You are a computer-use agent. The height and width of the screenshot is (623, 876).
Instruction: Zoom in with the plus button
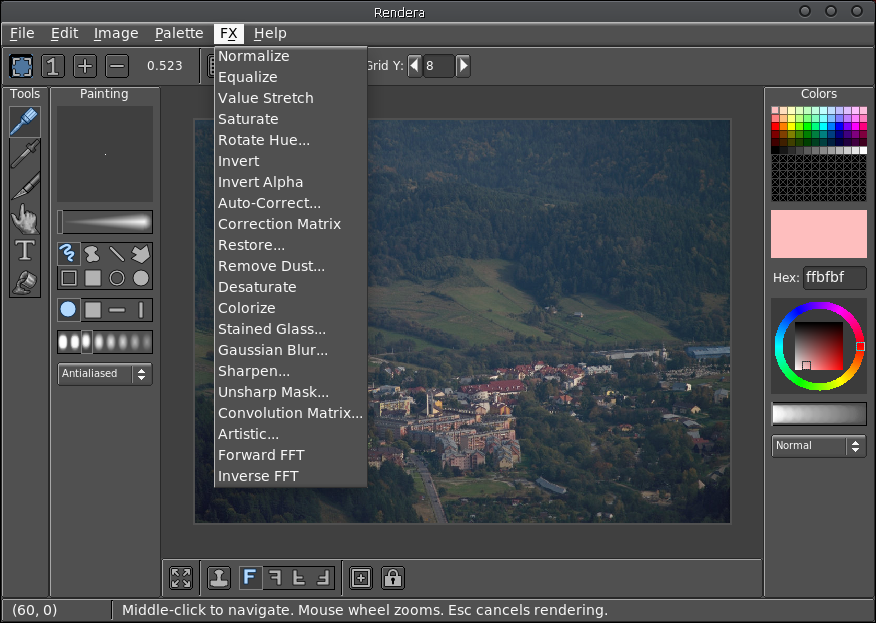click(x=85, y=66)
